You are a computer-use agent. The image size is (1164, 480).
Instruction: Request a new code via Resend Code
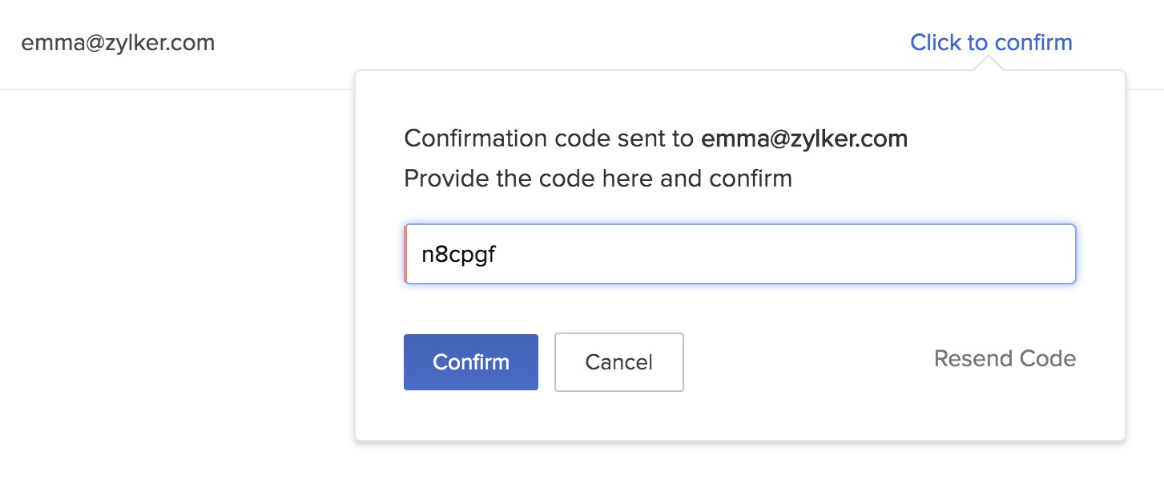point(1004,359)
